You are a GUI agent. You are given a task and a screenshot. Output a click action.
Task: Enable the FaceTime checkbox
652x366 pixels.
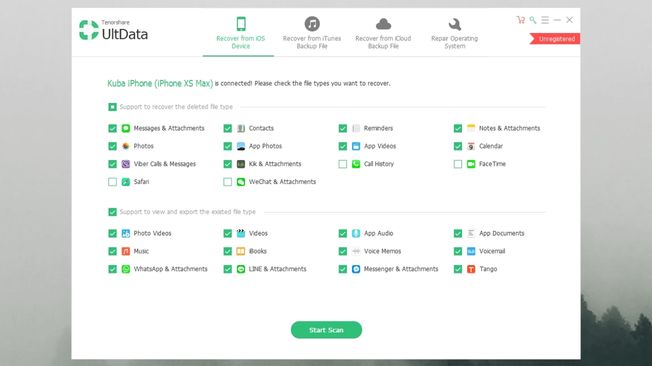point(458,164)
